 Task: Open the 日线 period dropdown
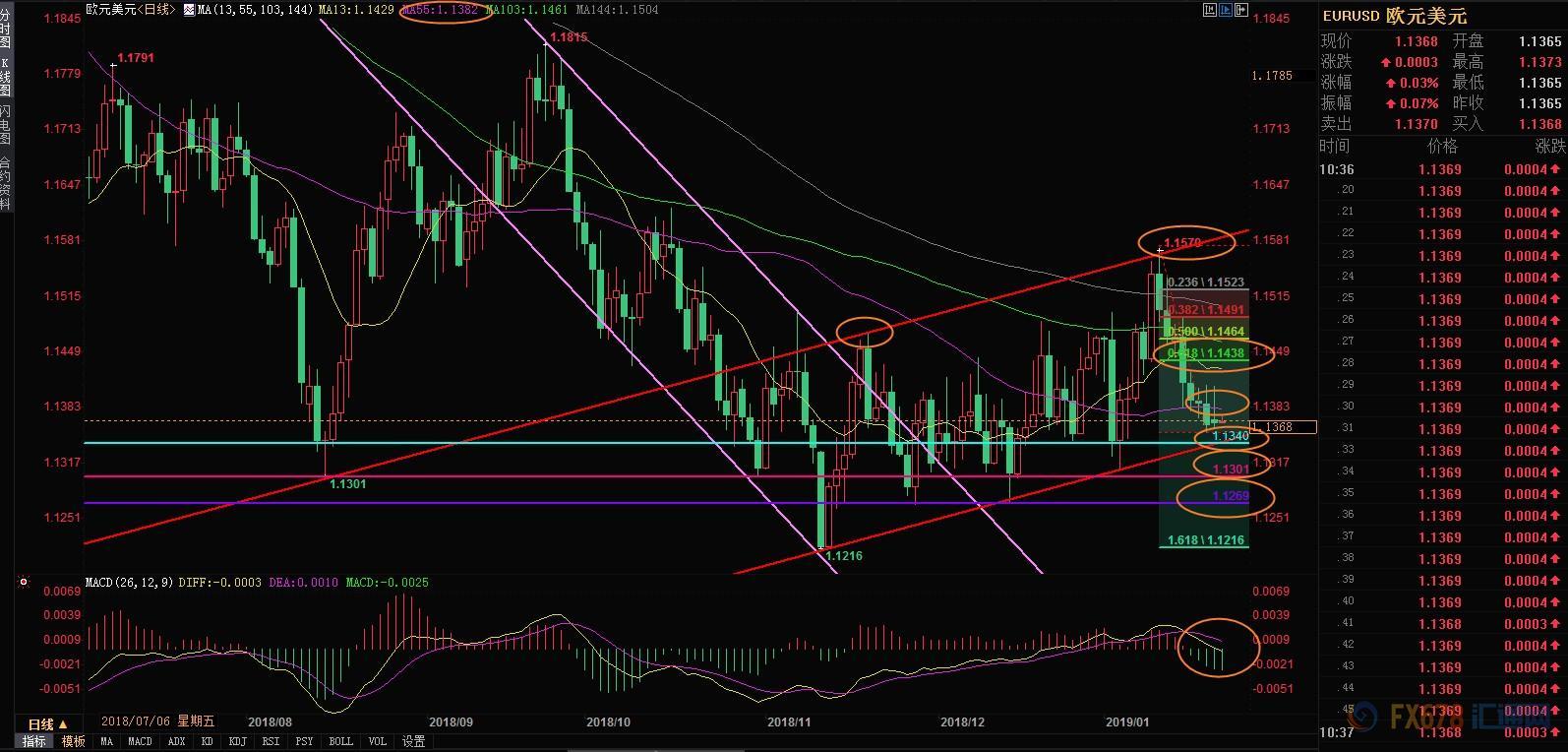tap(46, 724)
